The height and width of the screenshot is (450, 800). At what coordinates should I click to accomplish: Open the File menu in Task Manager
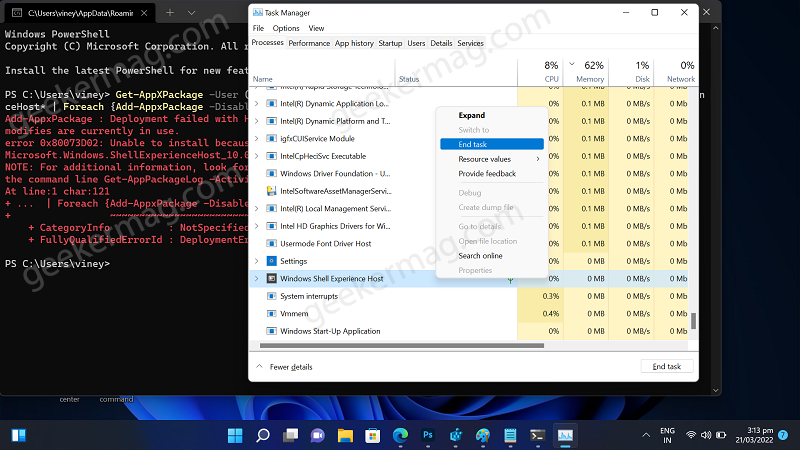258,28
